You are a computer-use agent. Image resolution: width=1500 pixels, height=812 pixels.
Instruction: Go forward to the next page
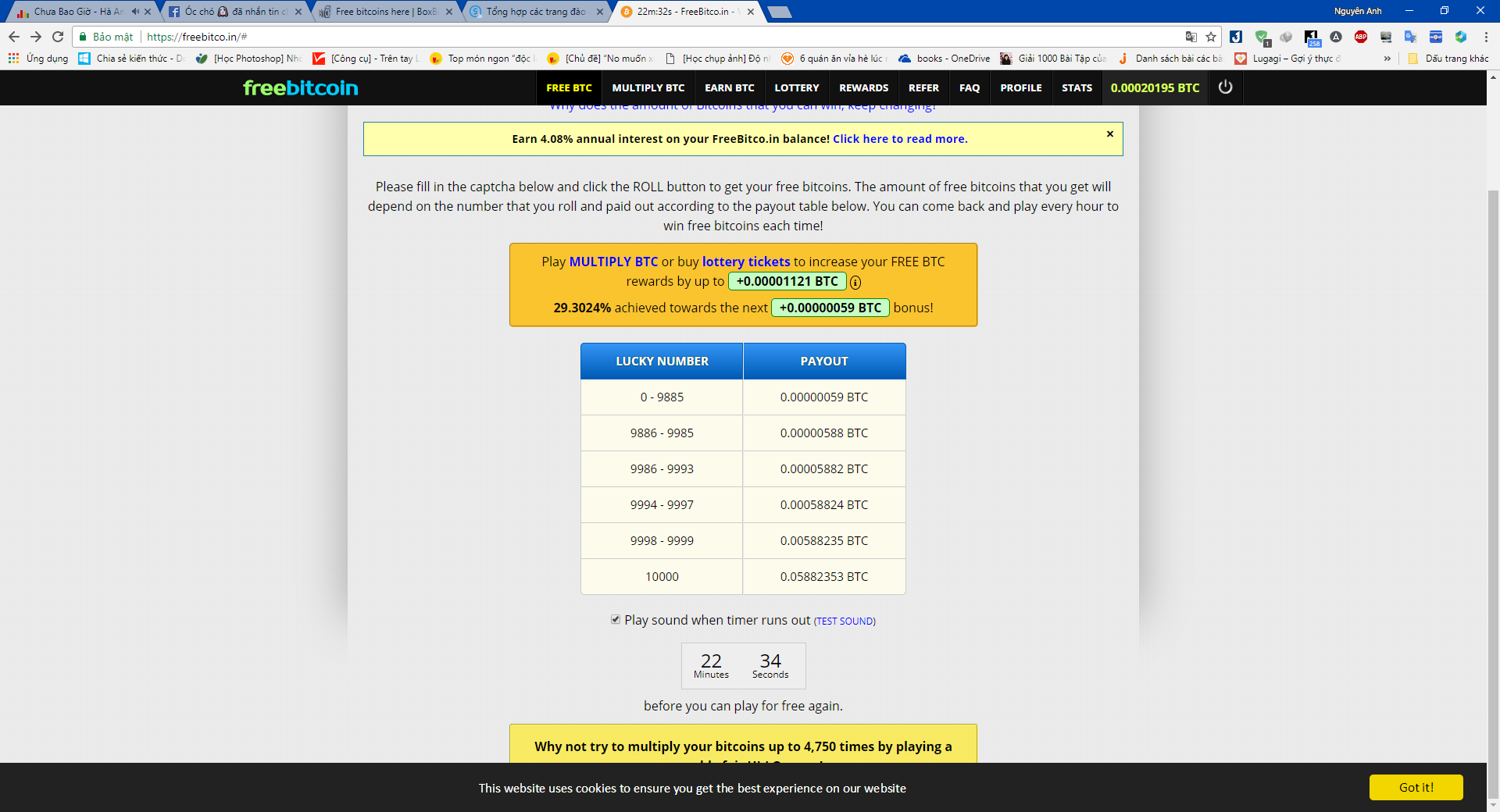pyautogui.click(x=36, y=37)
